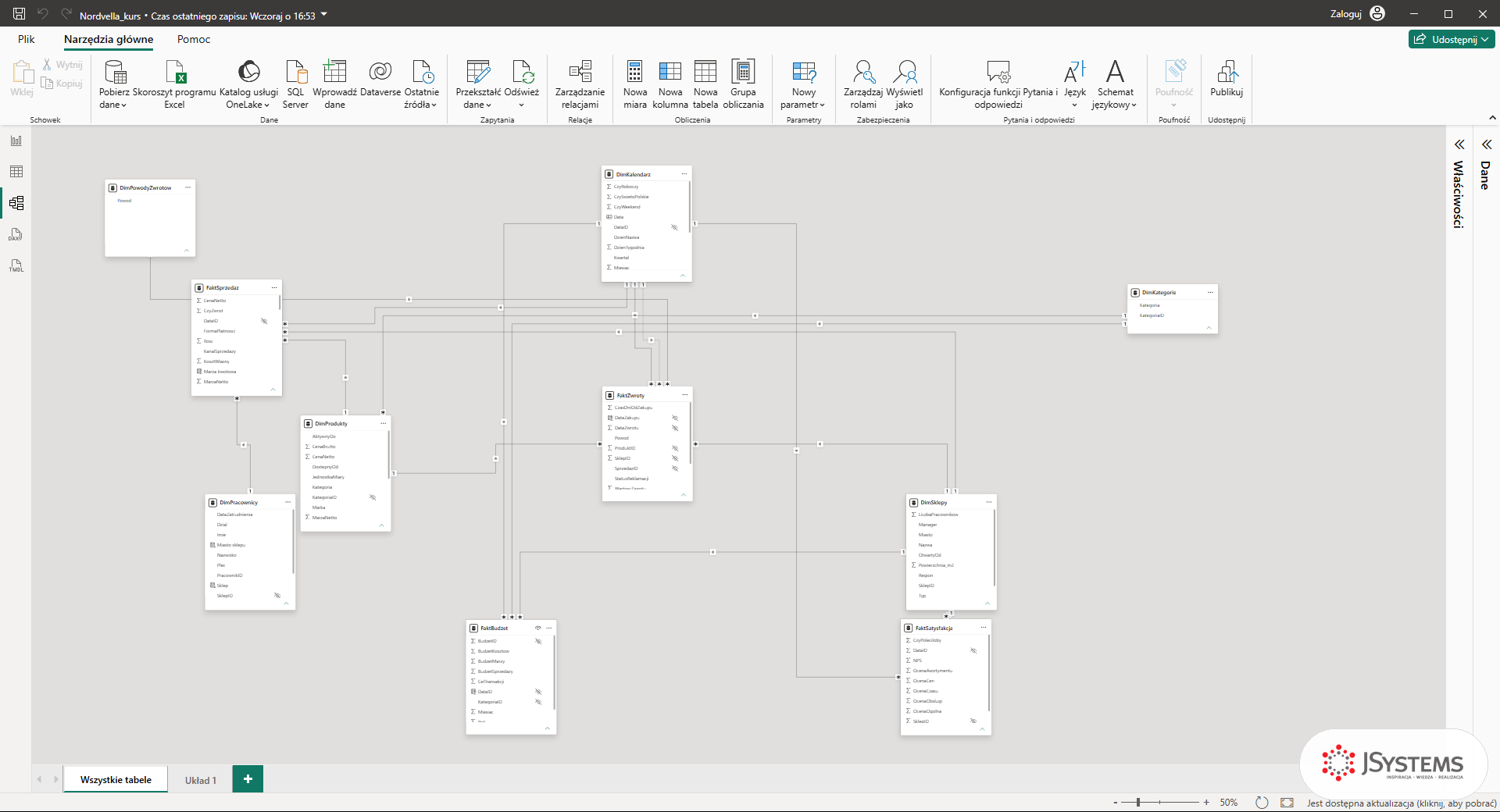
Task: Save the file with the disk icon
Action: [20, 14]
